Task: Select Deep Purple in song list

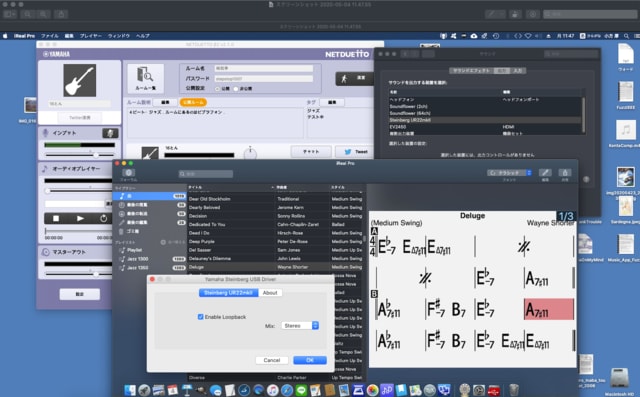Action: point(275,241)
